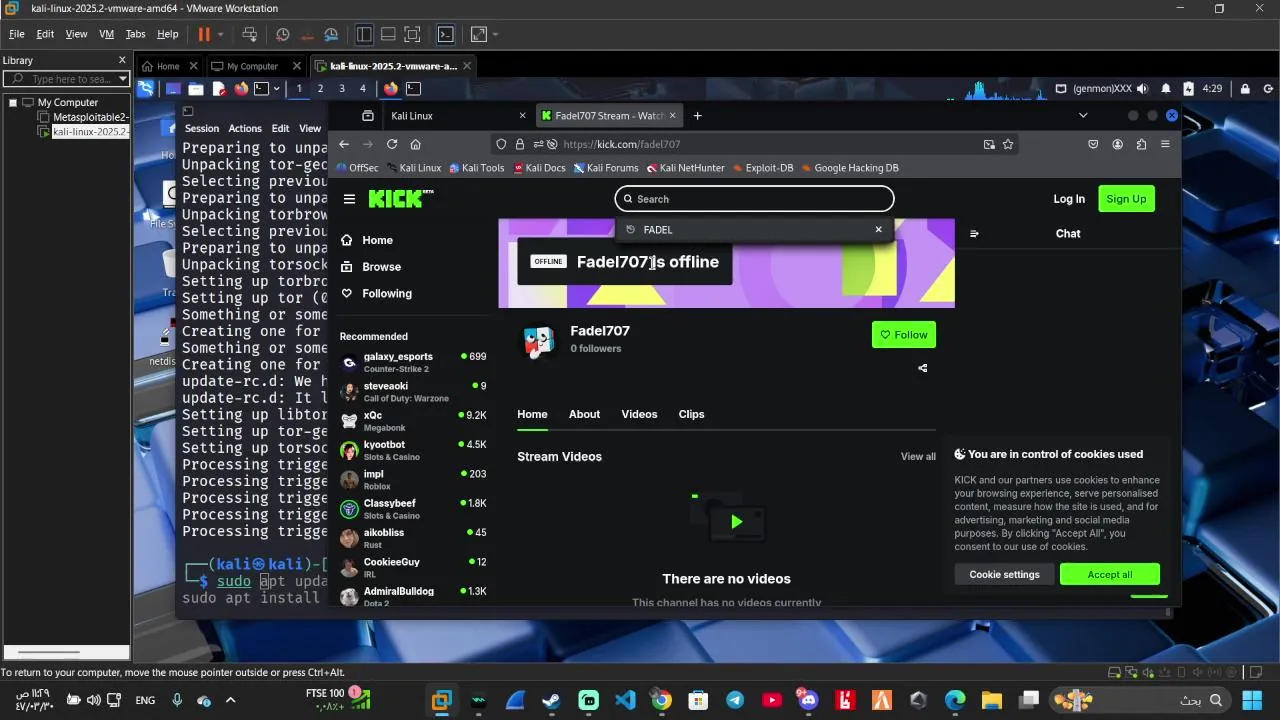
Task: Open Firefox application menu
Action: [1165, 144]
